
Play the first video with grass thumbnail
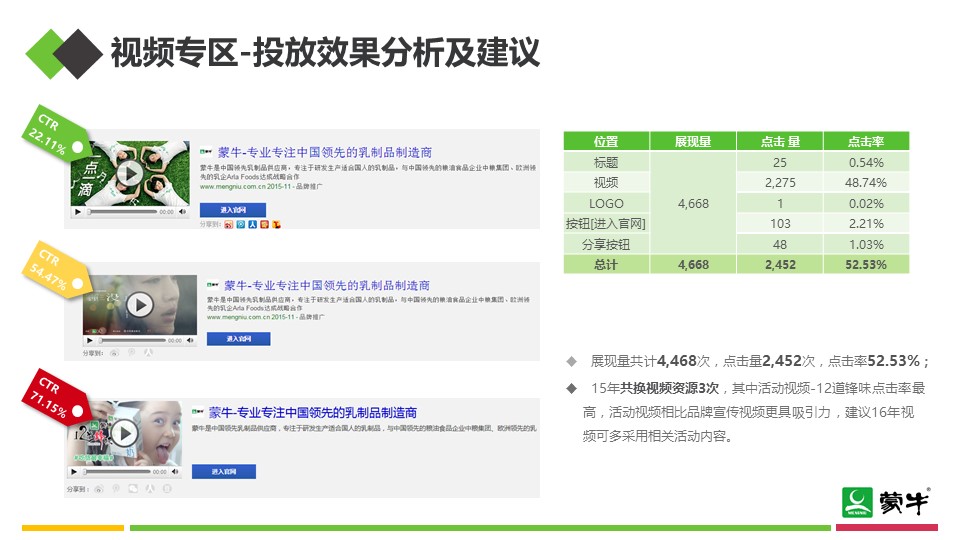129,174
